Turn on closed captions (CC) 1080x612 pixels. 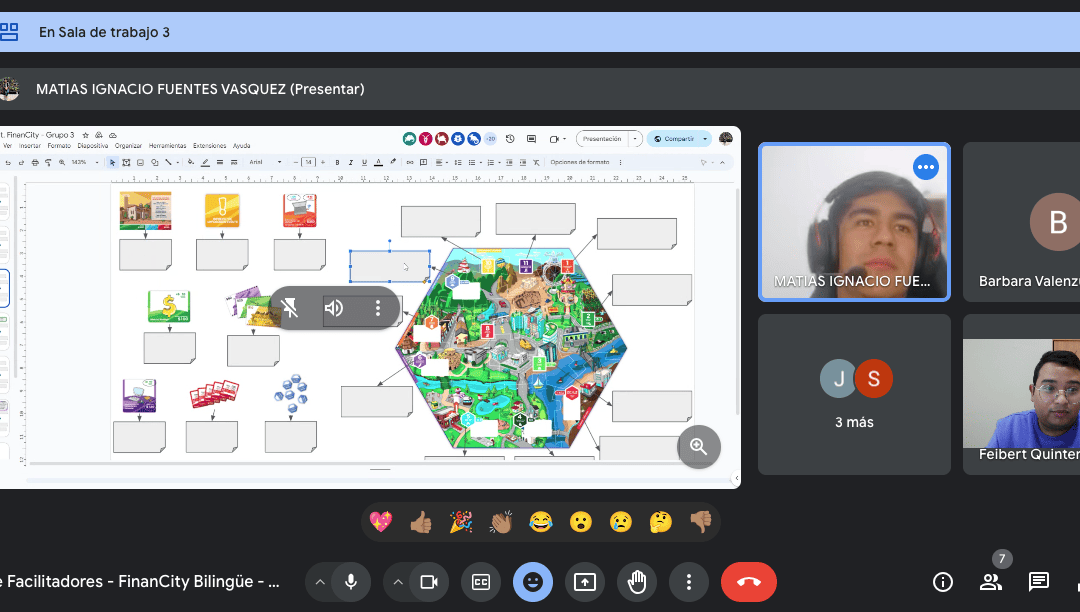481,582
